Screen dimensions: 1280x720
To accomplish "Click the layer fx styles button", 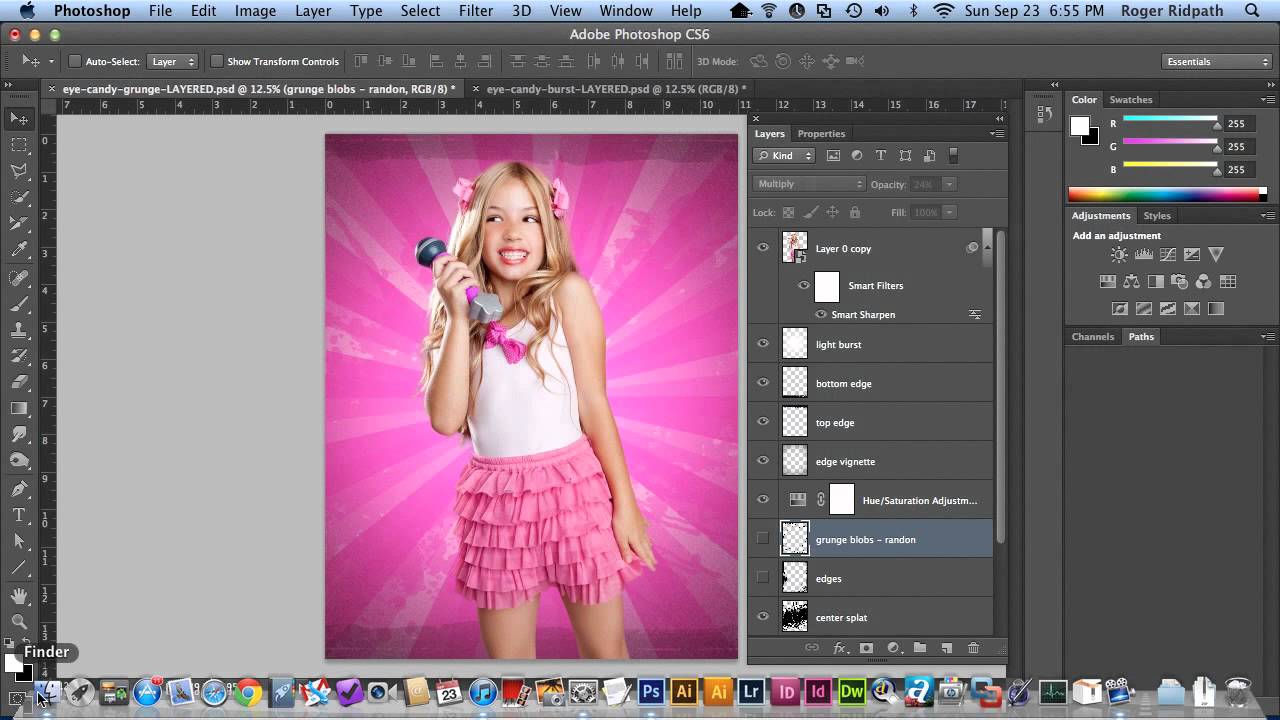I will click(840, 648).
